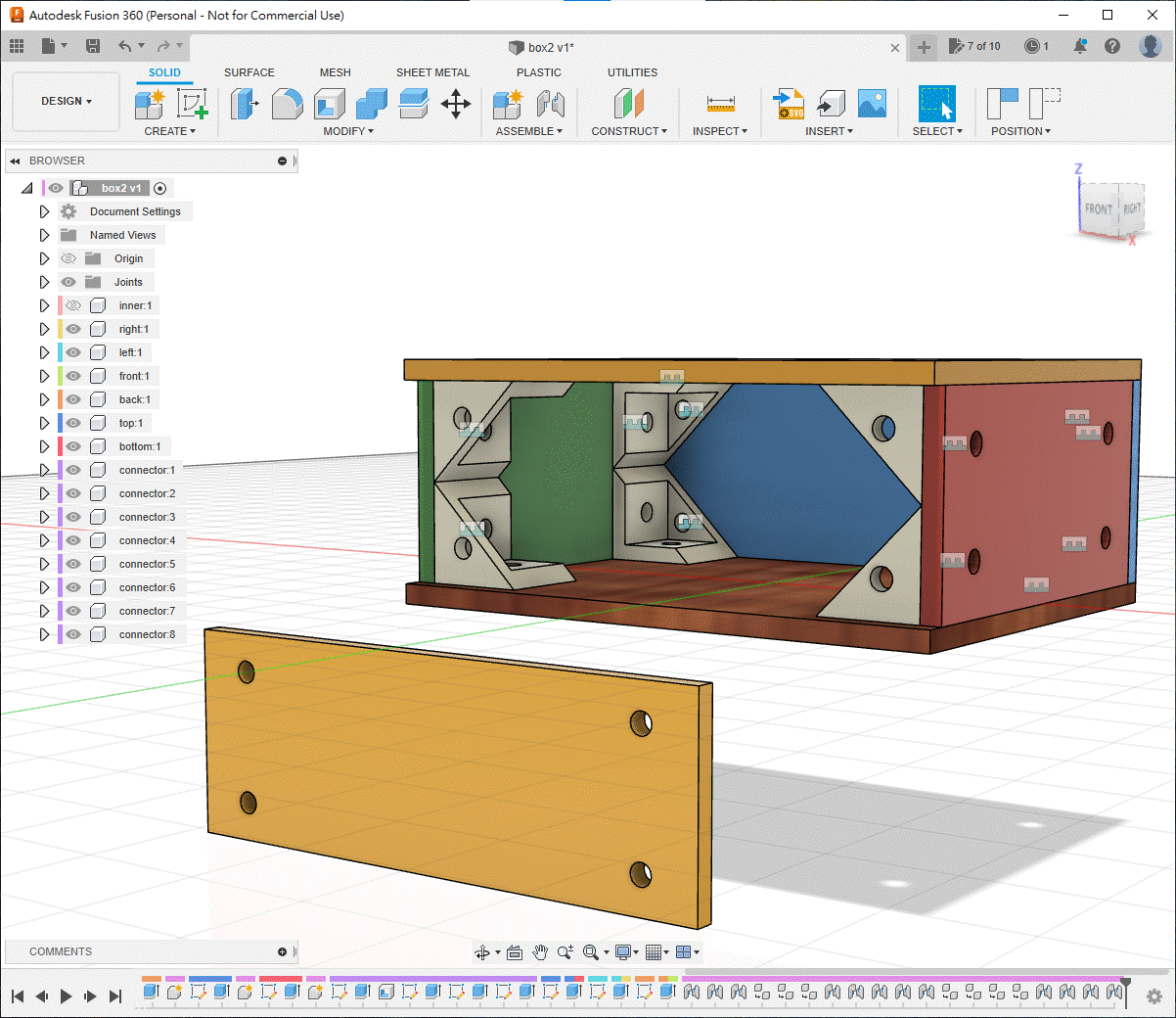Click the Create Sketch icon
Image resolution: width=1176 pixels, height=1018 pixels.
tap(192, 104)
